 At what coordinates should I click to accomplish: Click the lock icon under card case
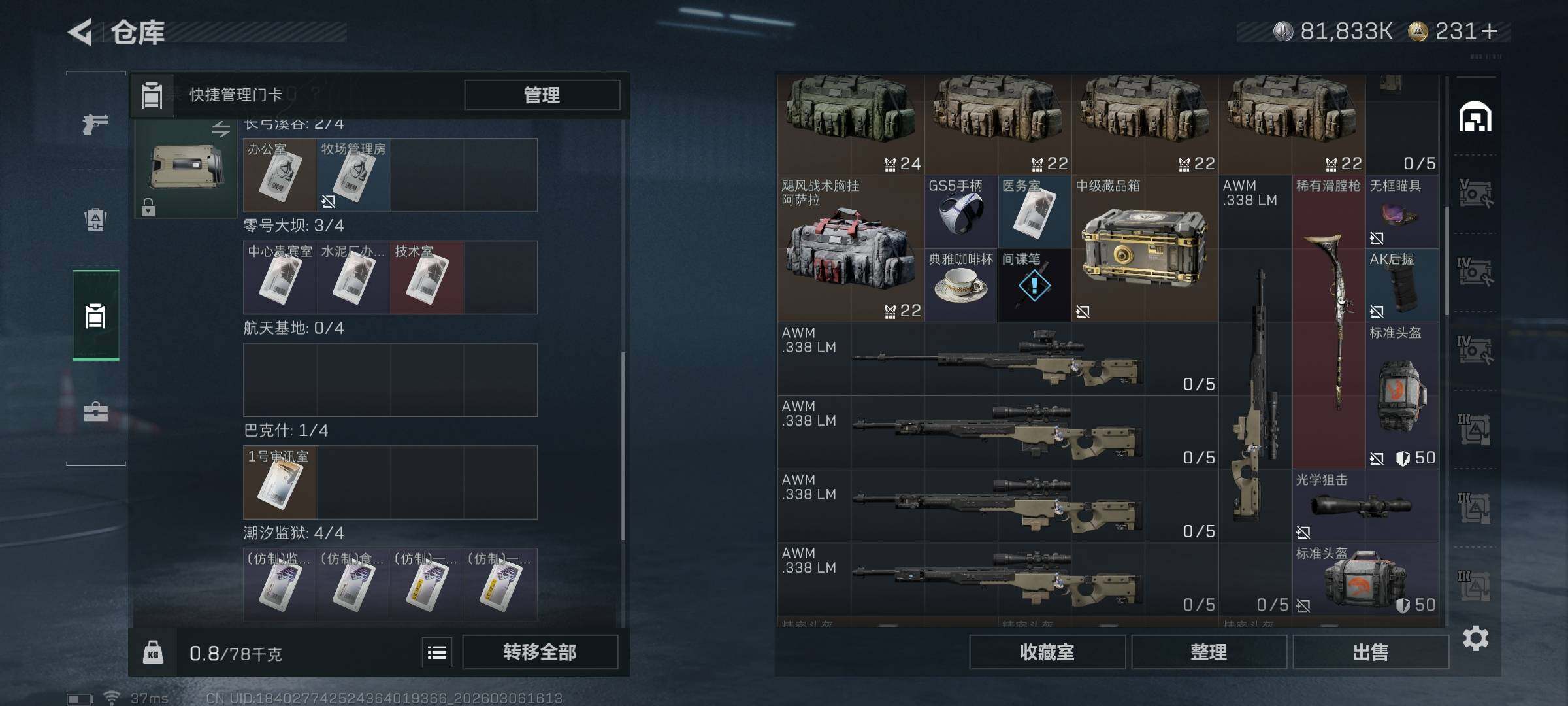pyautogui.click(x=148, y=207)
